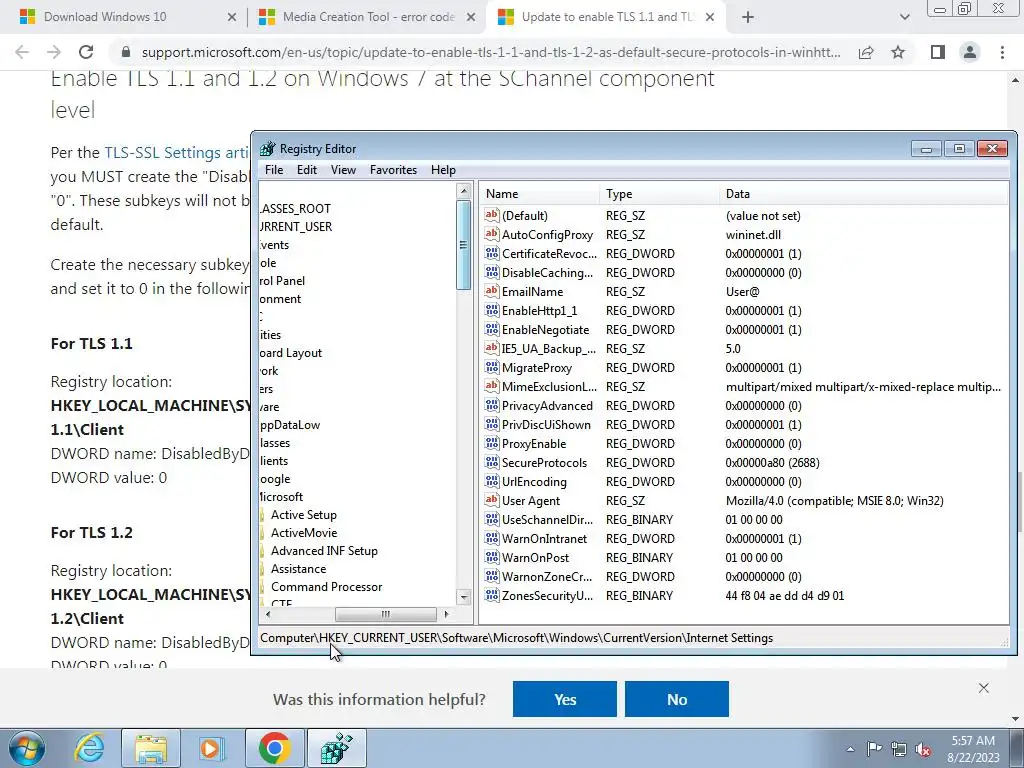Click the muted volume tray icon
This screenshot has width=1024, height=768.
[x=923, y=749]
